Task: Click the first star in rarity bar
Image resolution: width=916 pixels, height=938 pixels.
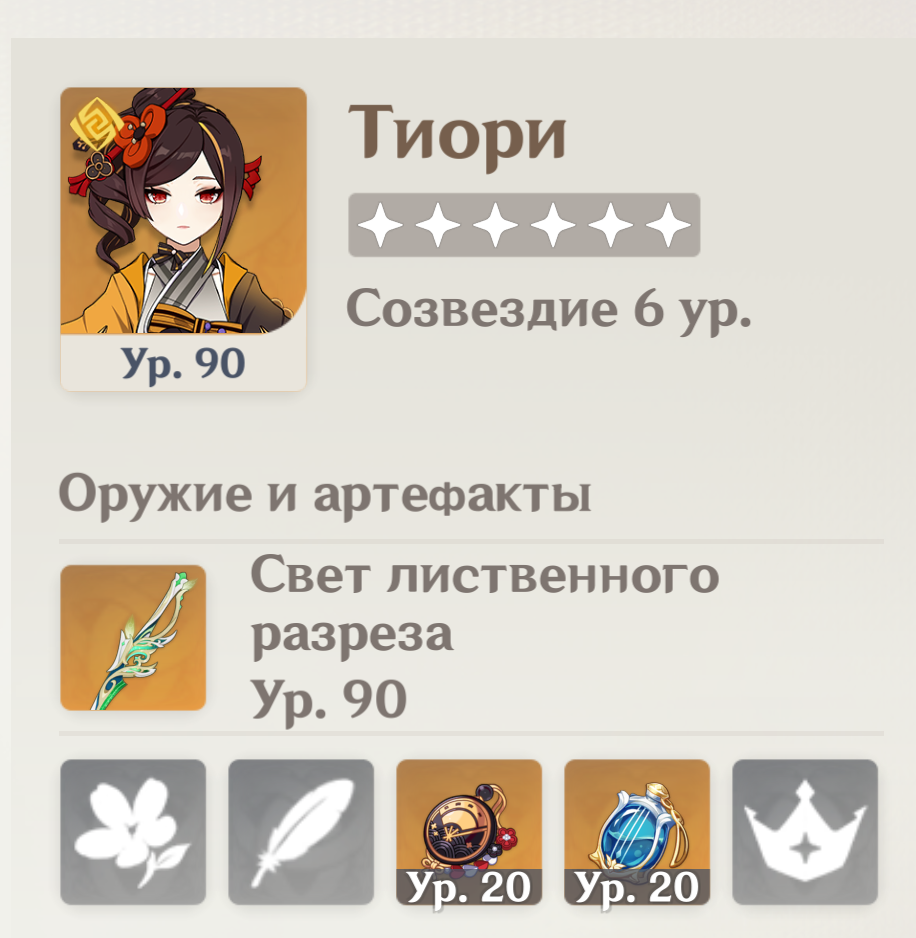Action: click(x=380, y=225)
